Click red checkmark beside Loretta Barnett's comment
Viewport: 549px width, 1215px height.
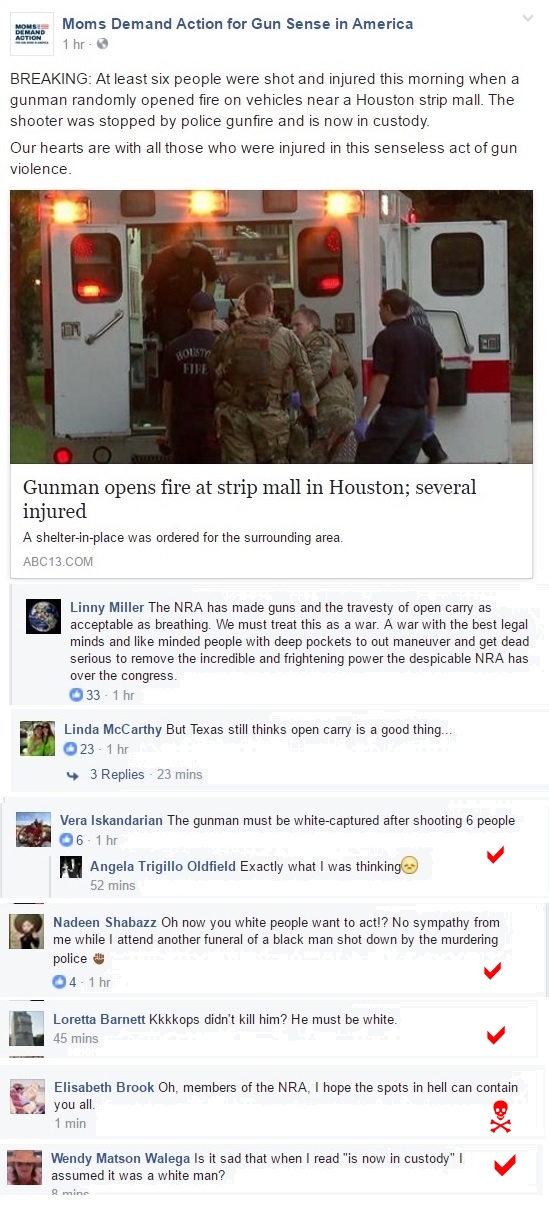click(x=495, y=1034)
